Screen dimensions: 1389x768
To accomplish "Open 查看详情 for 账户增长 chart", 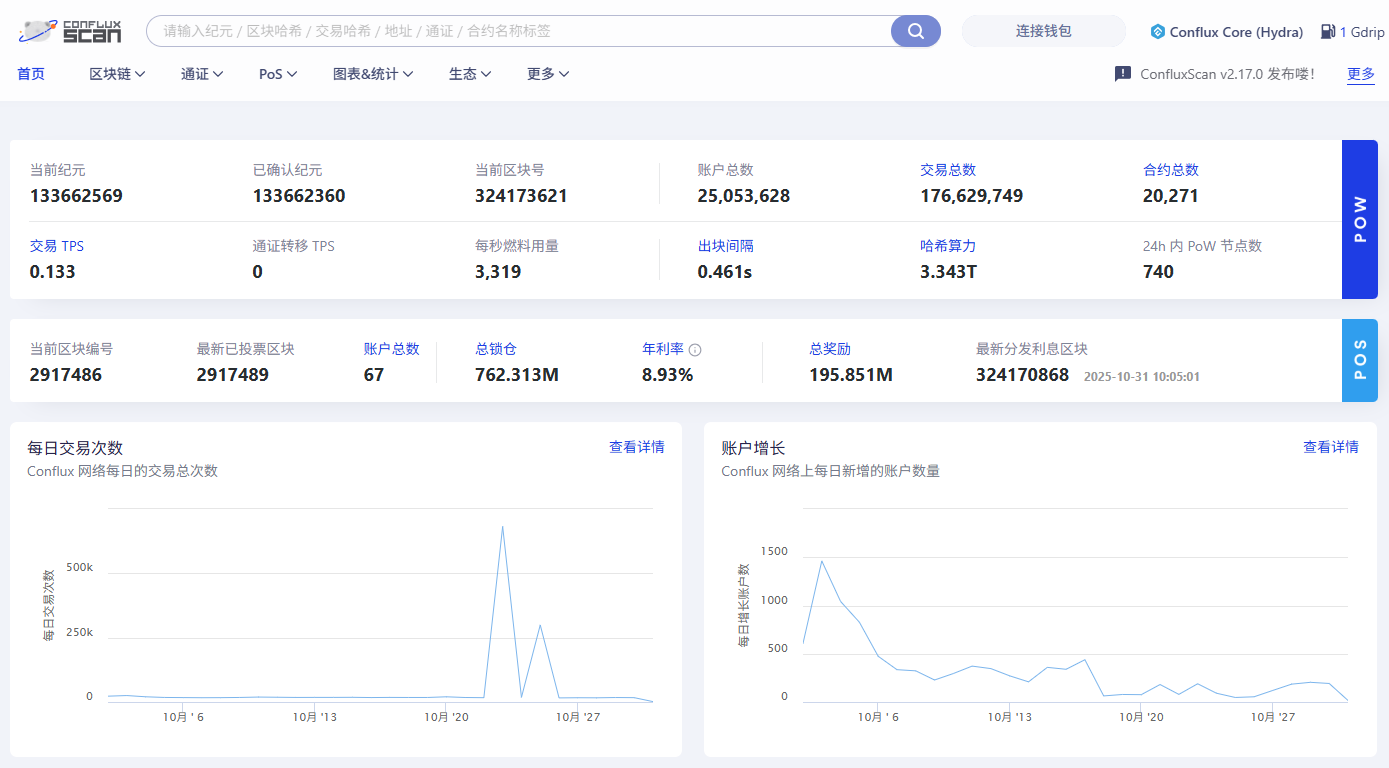I will click(1330, 447).
